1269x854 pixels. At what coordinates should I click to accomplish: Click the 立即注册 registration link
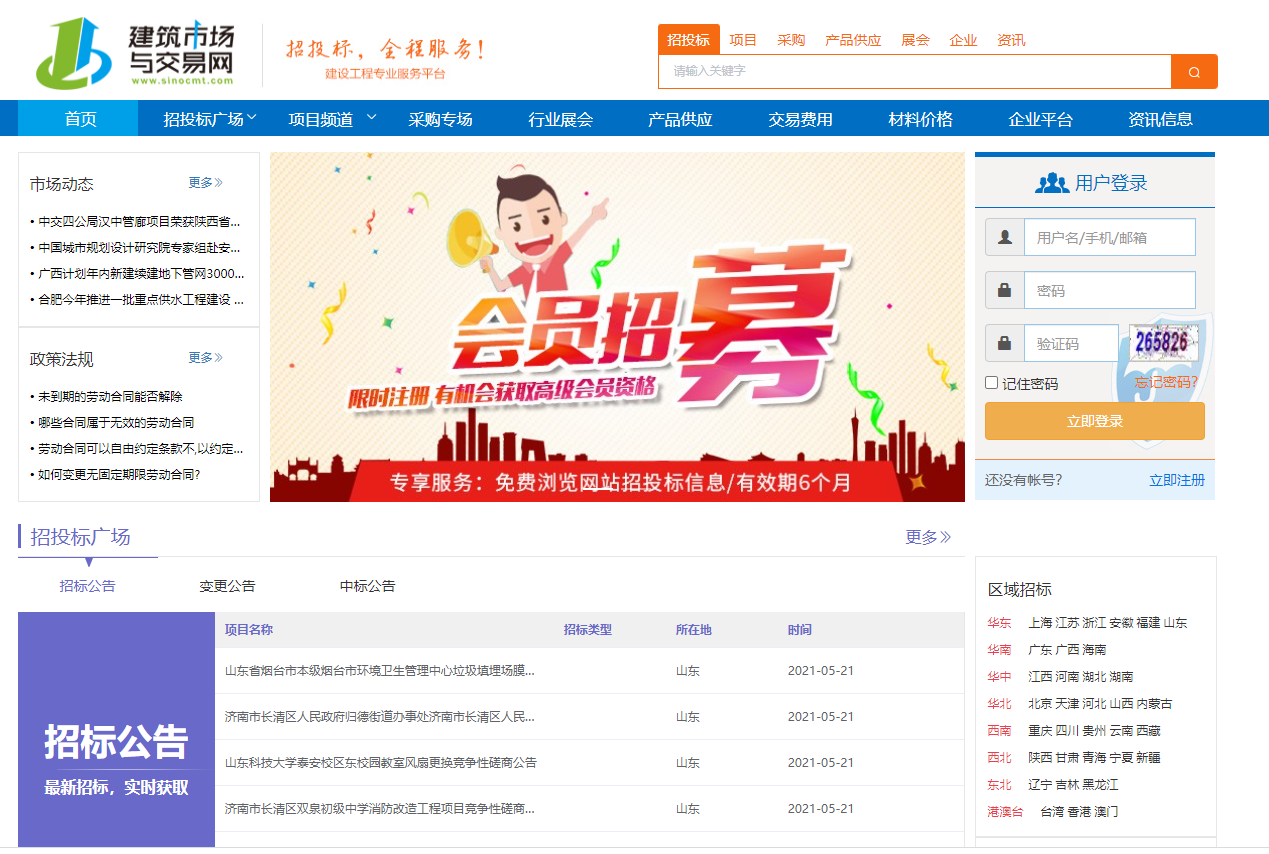1176,480
